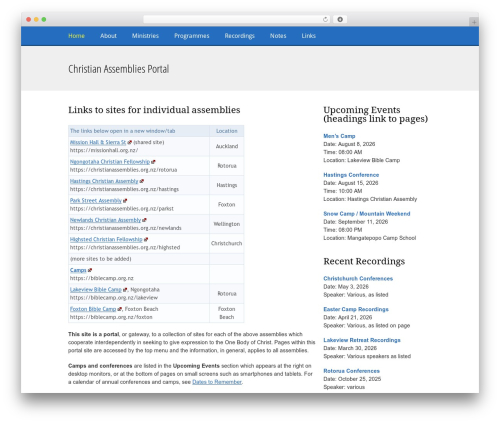
Task: Open Mission Hall & Sierra St link
Action: pos(98,142)
